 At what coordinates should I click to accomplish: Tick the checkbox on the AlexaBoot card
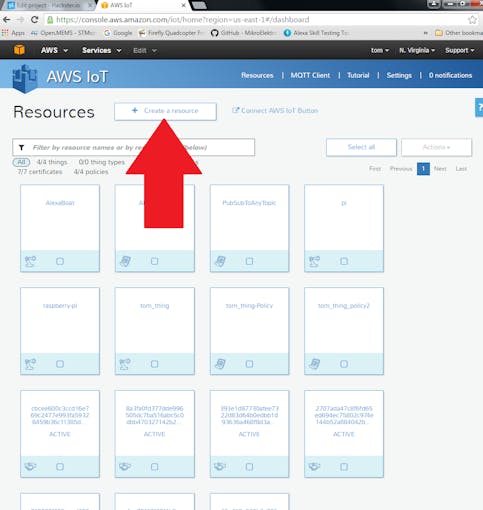(60, 261)
